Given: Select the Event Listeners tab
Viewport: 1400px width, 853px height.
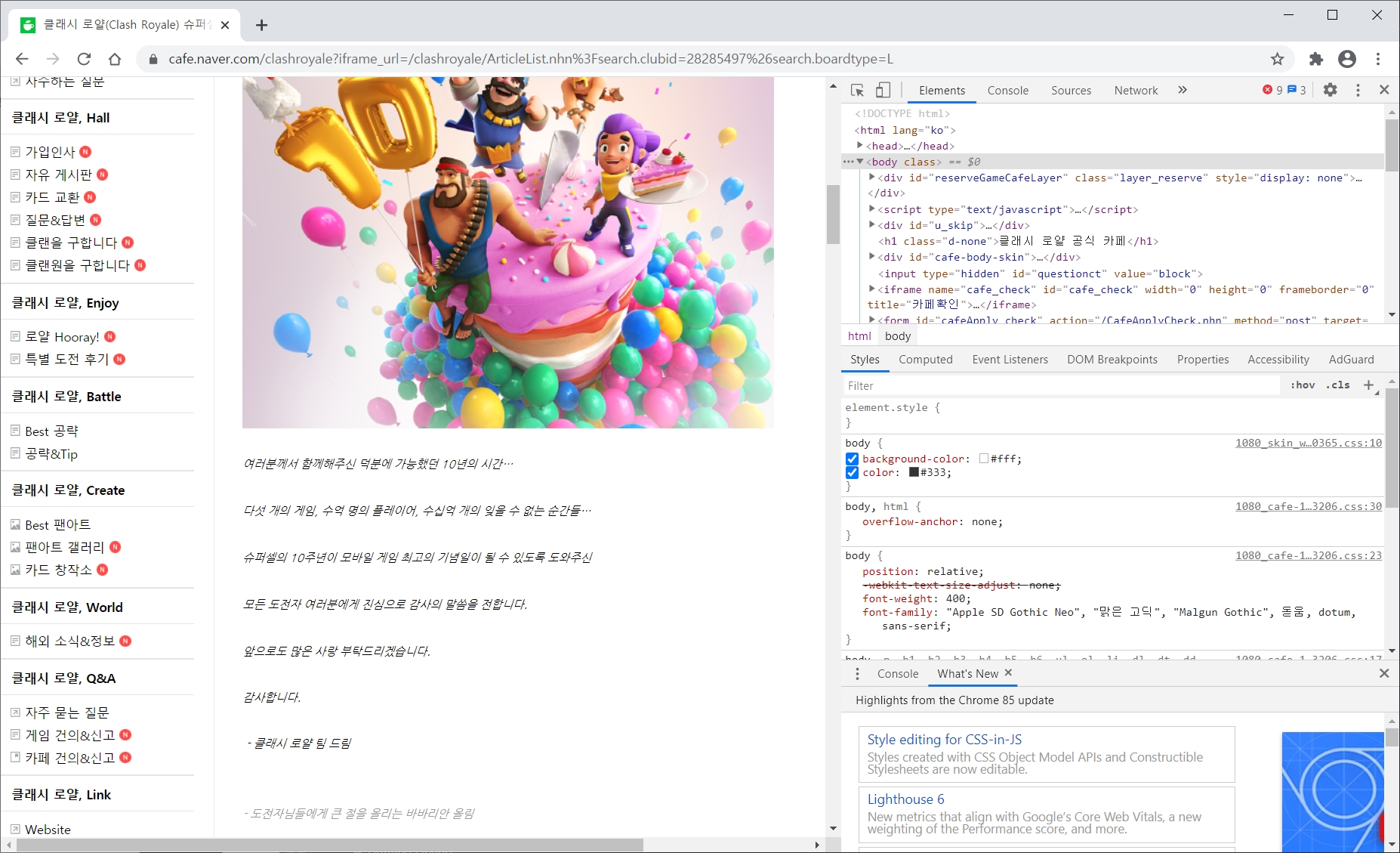Looking at the screenshot, I should coord(1010,360).
